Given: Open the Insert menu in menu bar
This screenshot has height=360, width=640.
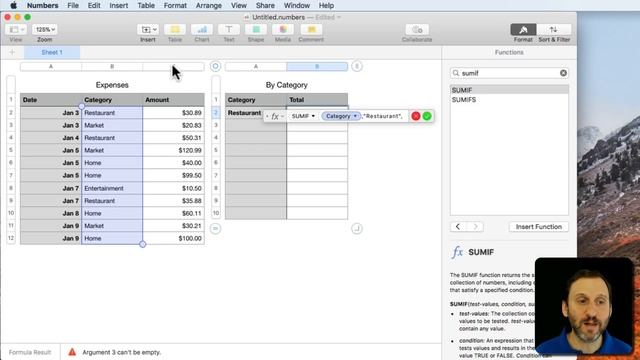Looking at the screenshot, I should point(118,5).
